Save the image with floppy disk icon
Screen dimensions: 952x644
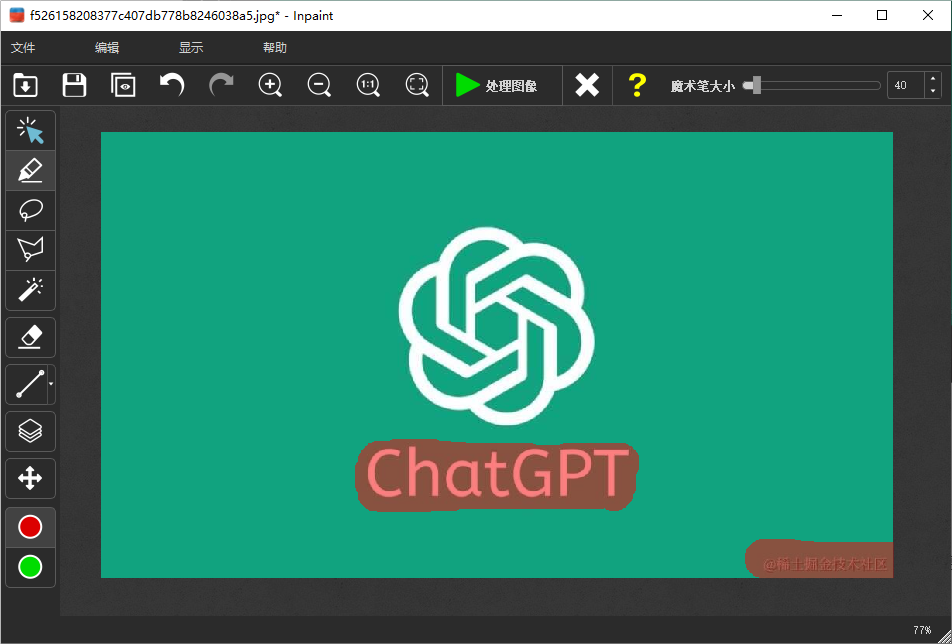[x=74, y=85]
